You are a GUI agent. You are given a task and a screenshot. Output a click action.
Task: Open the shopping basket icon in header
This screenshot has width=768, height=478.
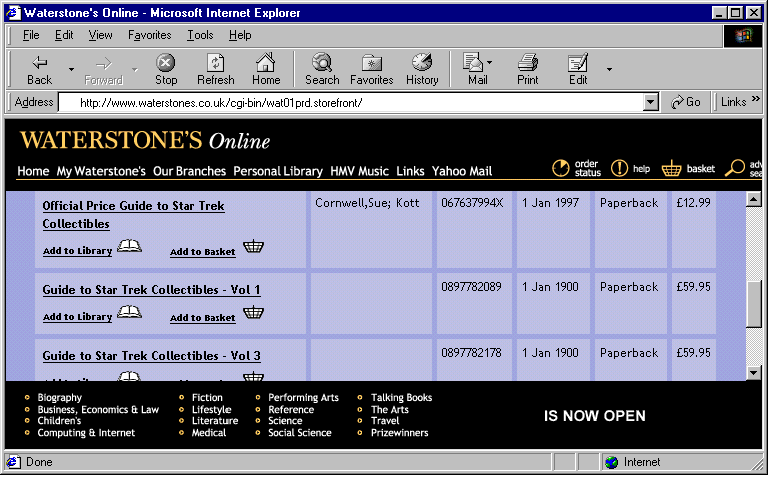671,168
